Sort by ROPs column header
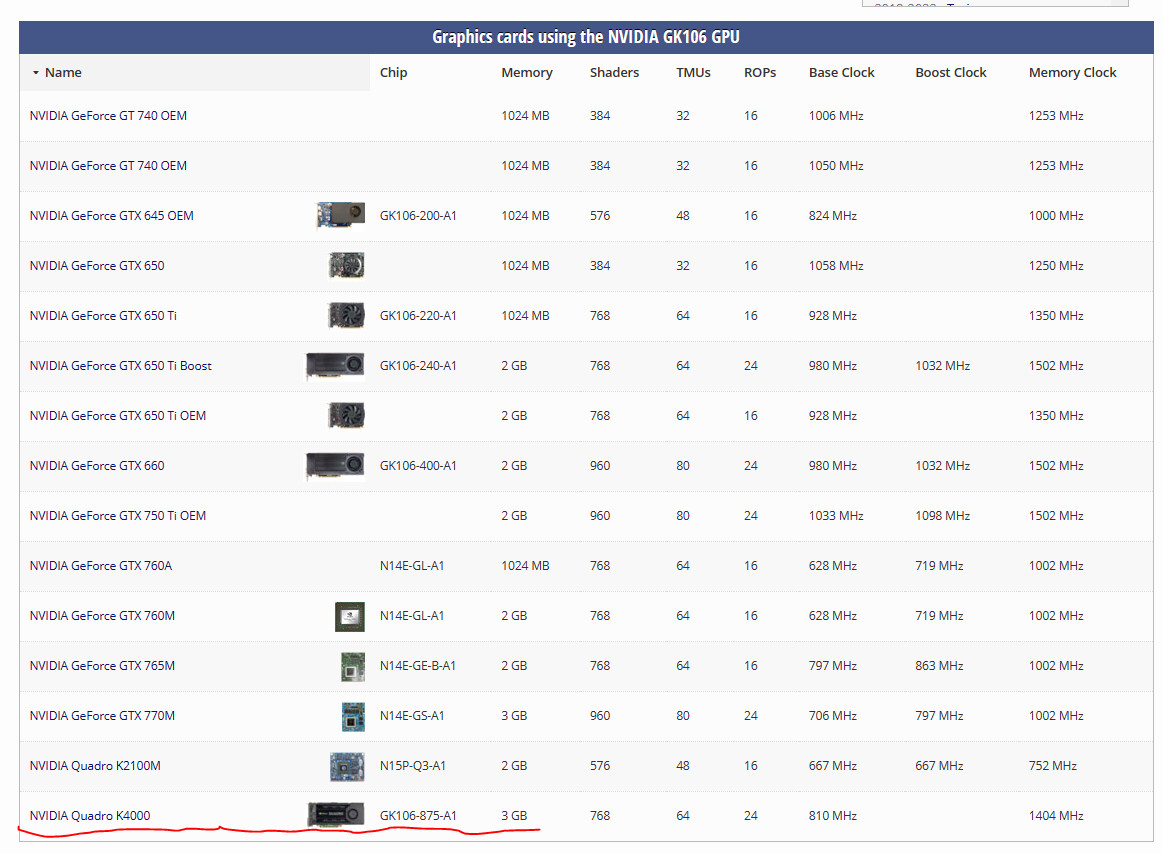1162x854 pixels. 760,73
